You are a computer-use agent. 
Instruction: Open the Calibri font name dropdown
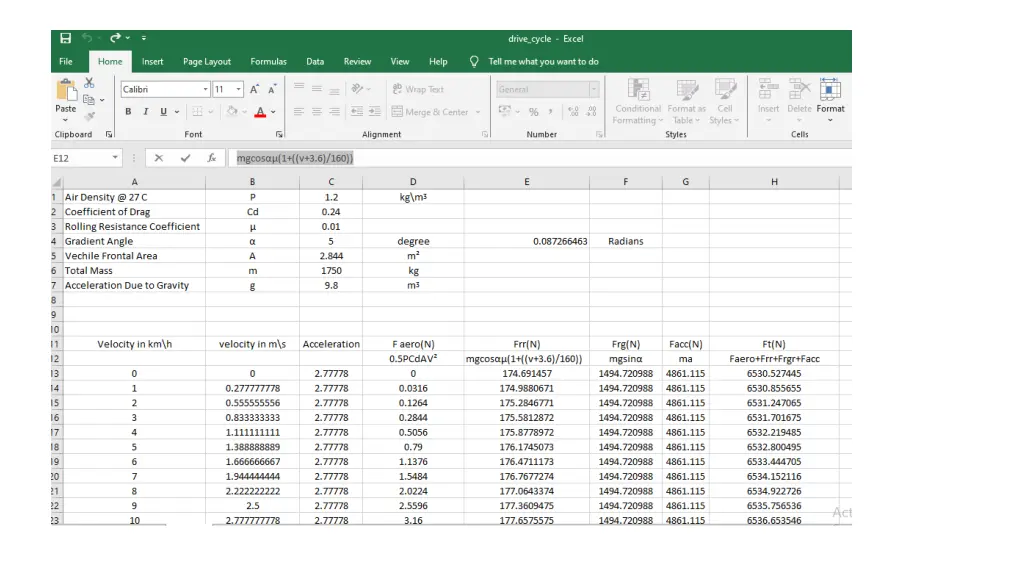click(205, 89)
